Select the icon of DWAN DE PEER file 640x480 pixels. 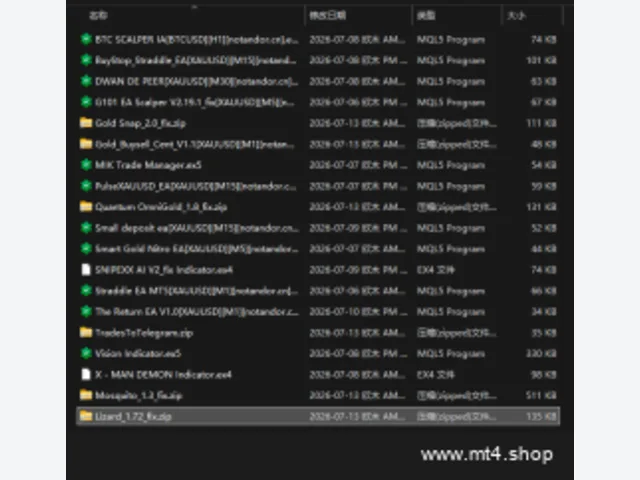(x=86, y=81)
